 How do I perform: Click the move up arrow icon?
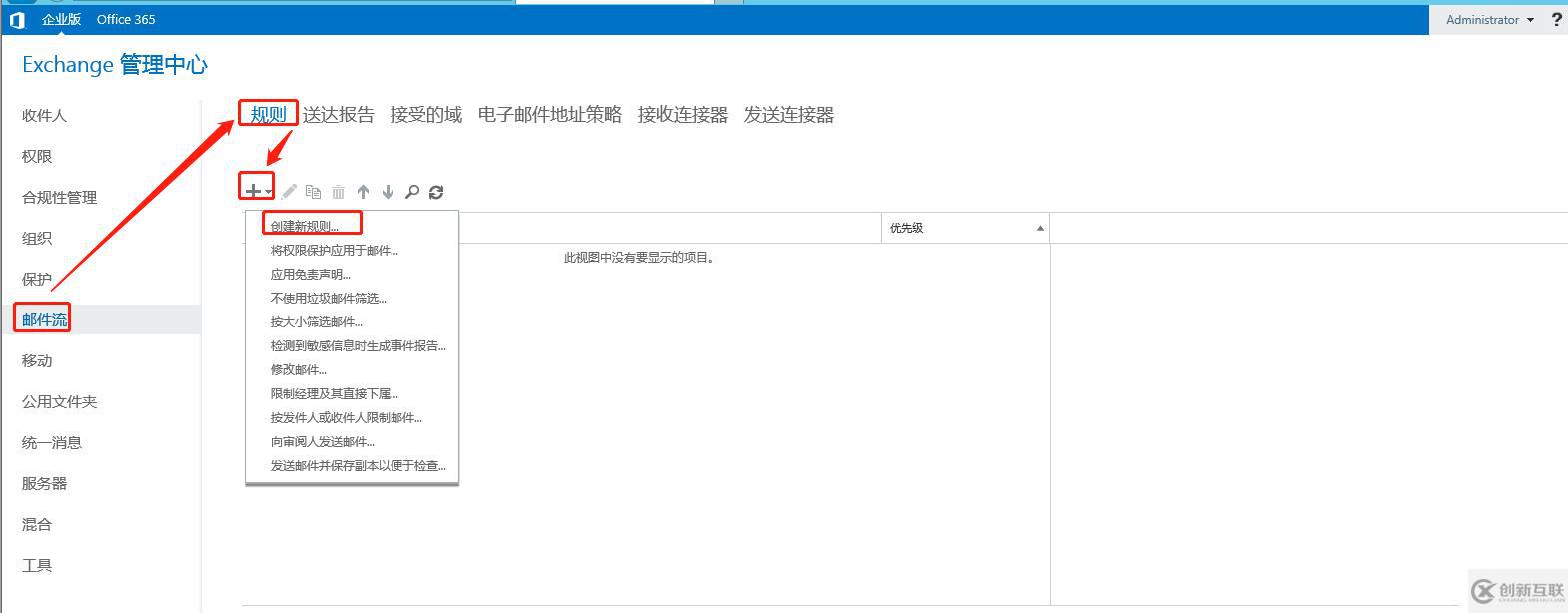click(x=363, y=192)
